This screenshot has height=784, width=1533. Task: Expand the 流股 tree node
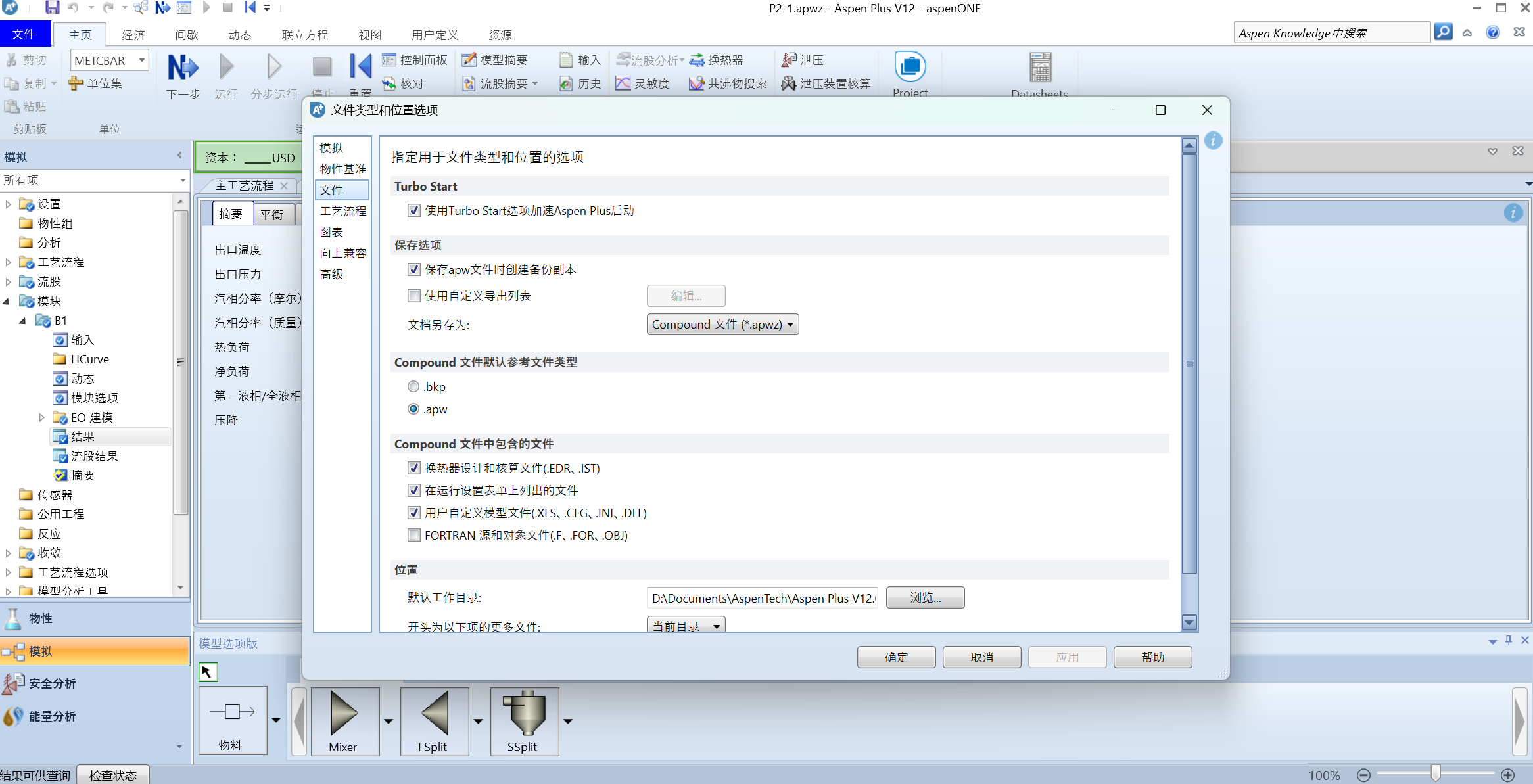tap(8, 282)
